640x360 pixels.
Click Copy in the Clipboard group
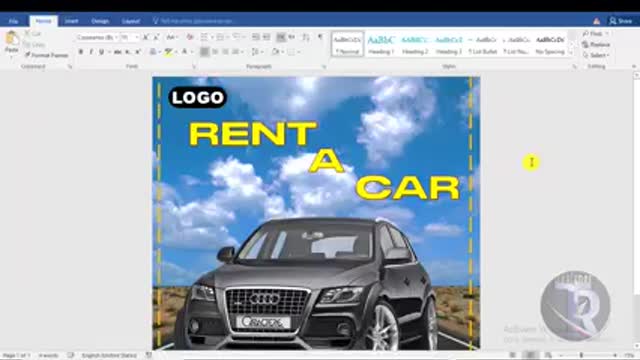coord(34,44)
